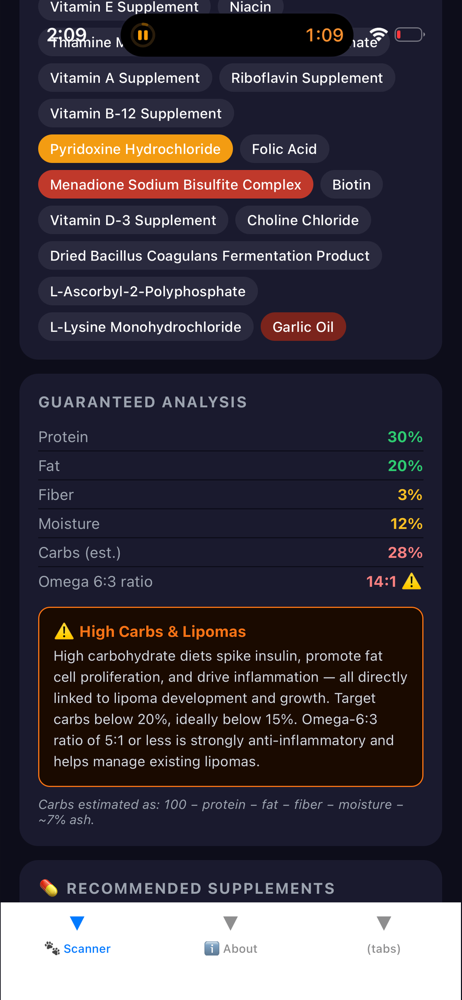The height and width of the screenshot is (1000, 462).
Task: Tap the warning icon beside Omega 14:1 ratio
Action: 412,582
